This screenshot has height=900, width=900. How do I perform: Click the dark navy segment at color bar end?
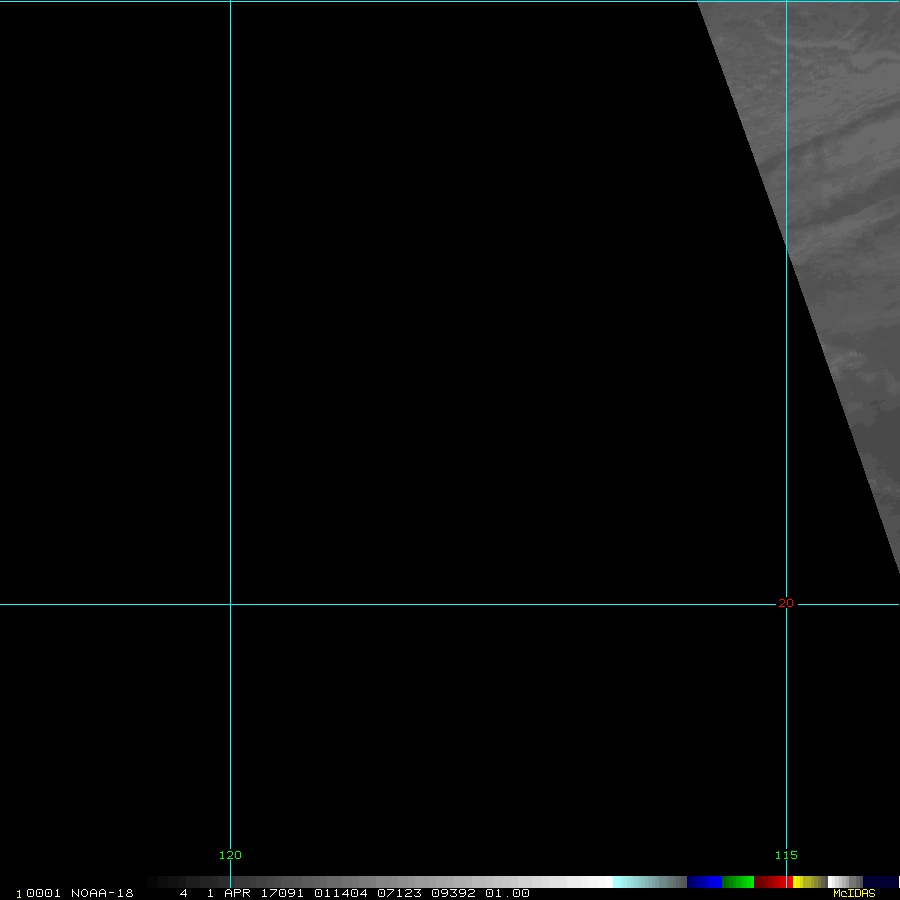click(x=880, y=882)
